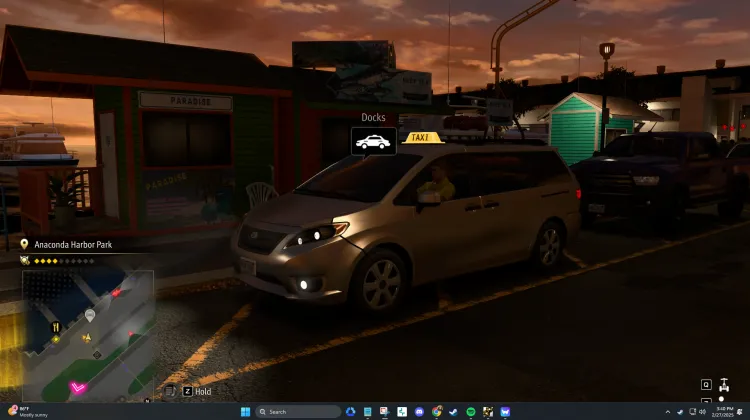Select the pink chevron objective marker on the minimap
Viewport: 750px width, 420px height.
click(x=77, y=387)
